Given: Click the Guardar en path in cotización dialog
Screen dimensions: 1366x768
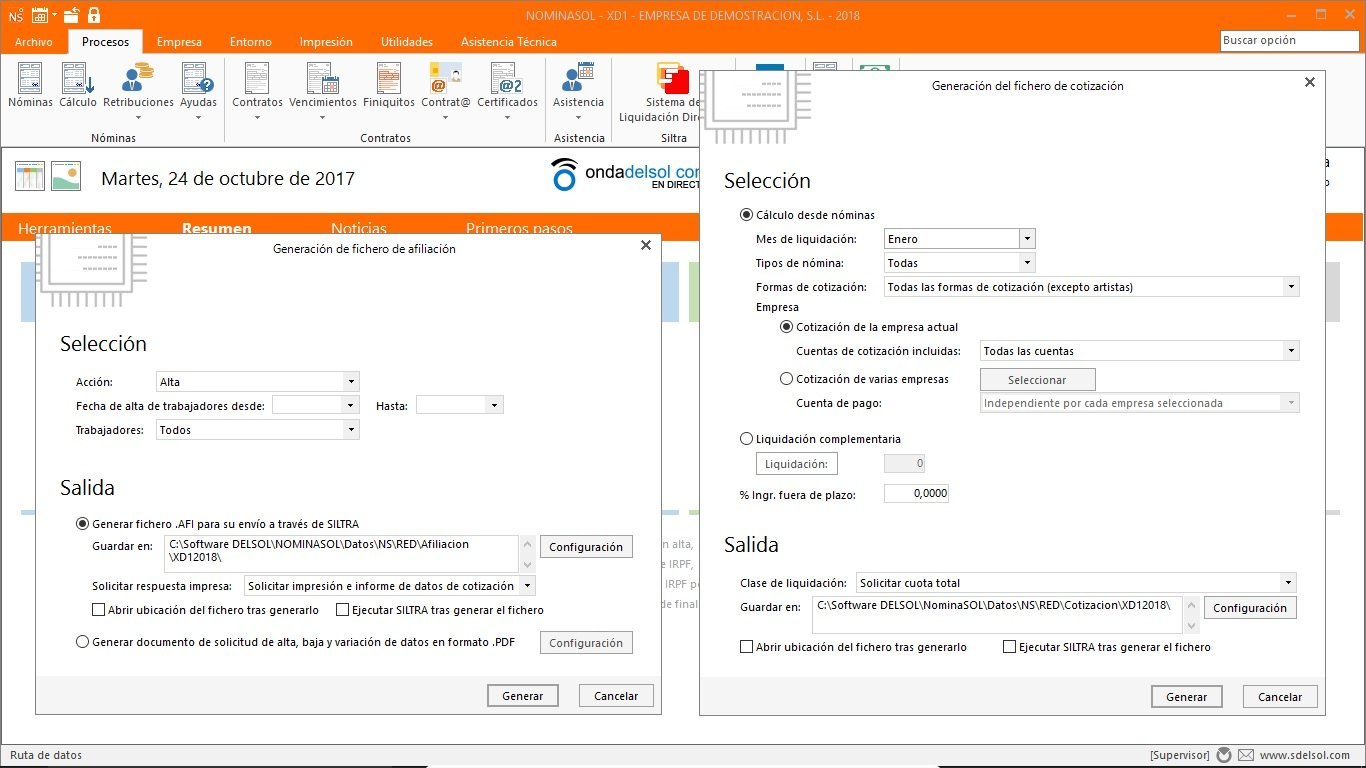Looking at the screenshot, I should click(x=997, y=615).
